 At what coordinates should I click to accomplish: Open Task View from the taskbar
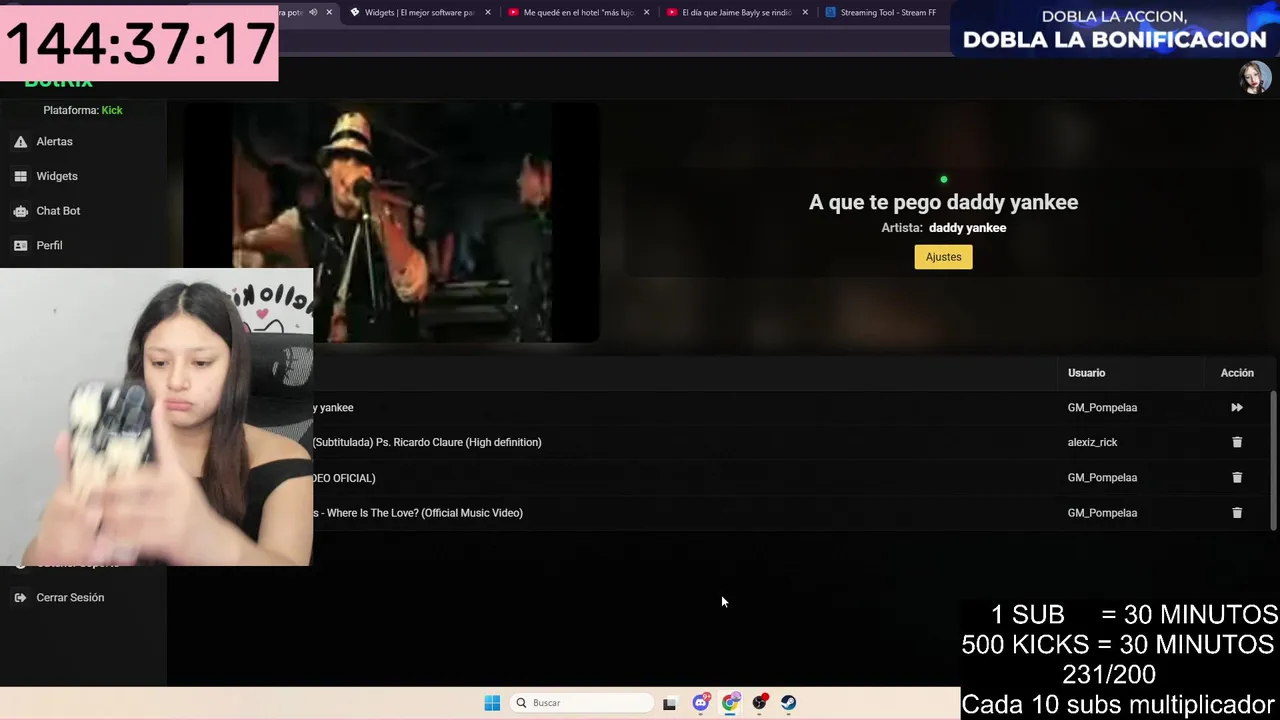click(x=669, y=703)
